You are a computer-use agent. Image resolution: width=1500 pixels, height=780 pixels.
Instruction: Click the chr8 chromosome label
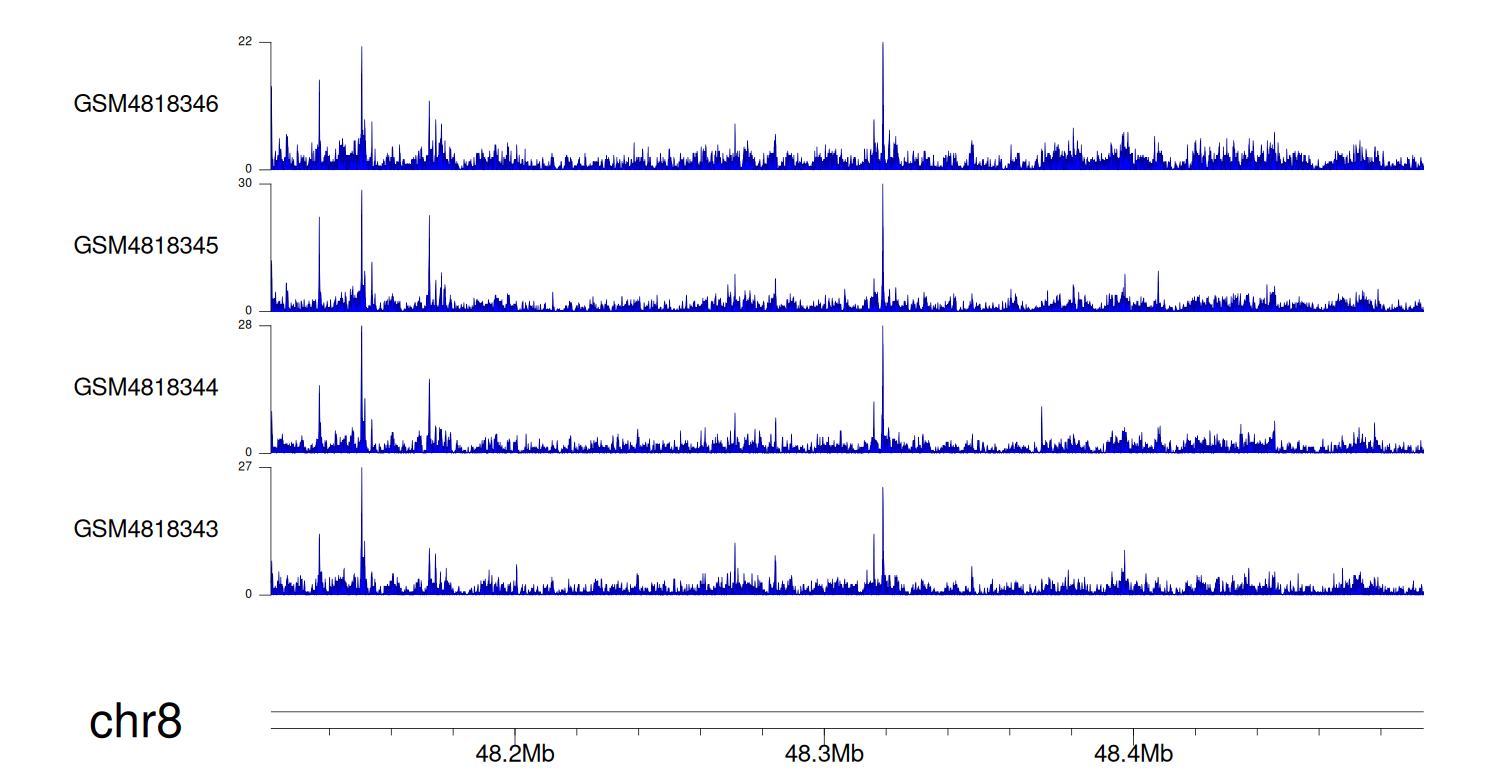(136, 721)
